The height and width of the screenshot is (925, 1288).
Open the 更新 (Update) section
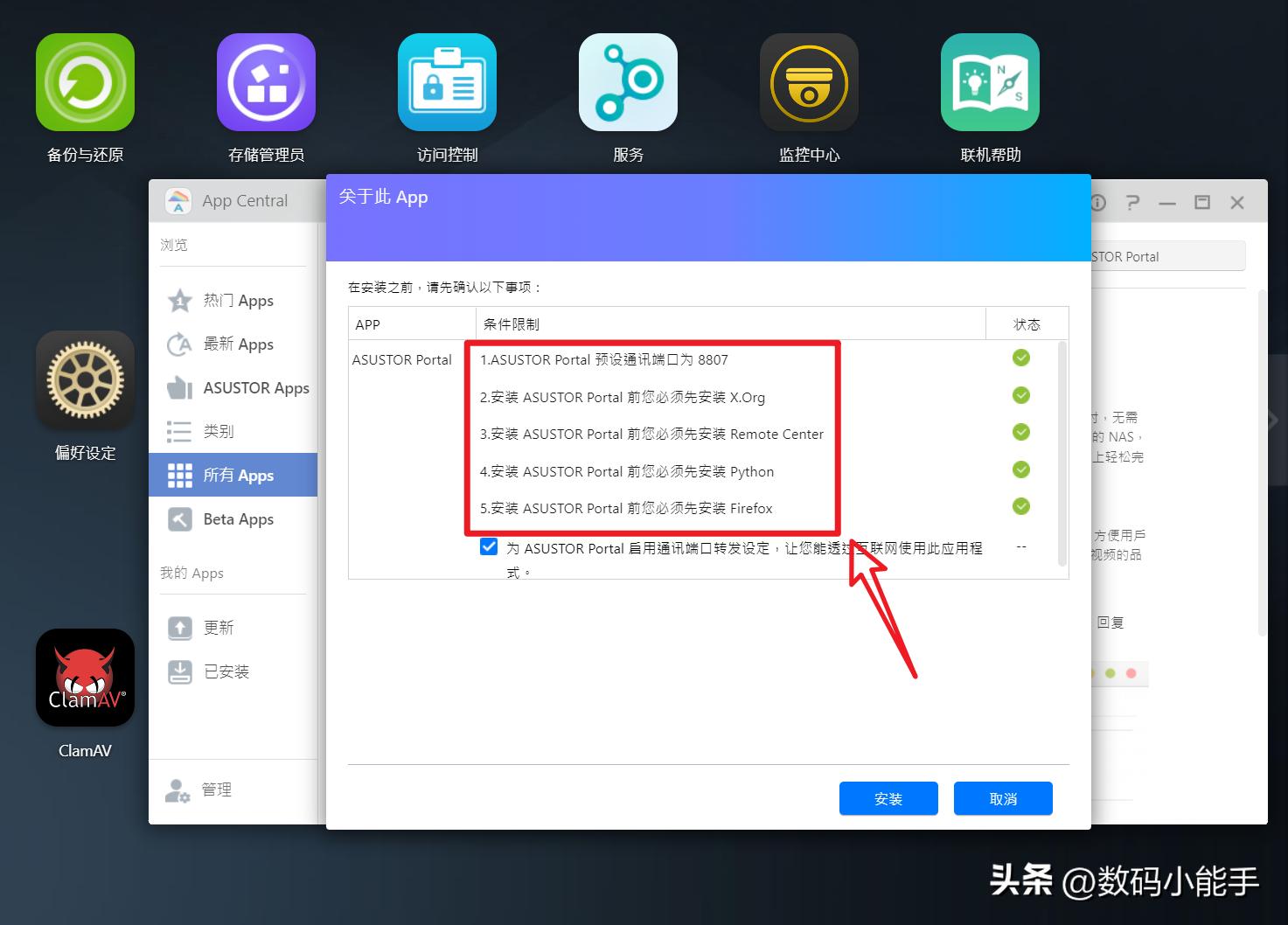216,627
